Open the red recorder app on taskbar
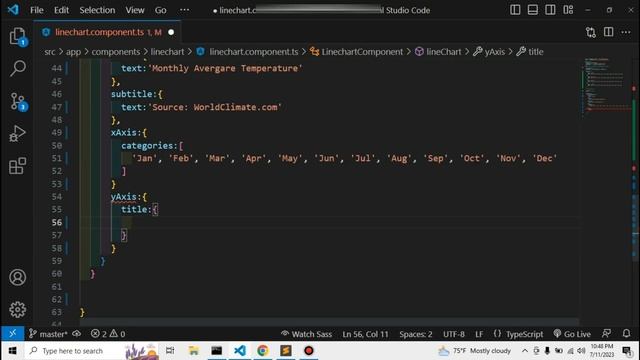640x360 pixels. pyautogui.click(x=309, y=351)
